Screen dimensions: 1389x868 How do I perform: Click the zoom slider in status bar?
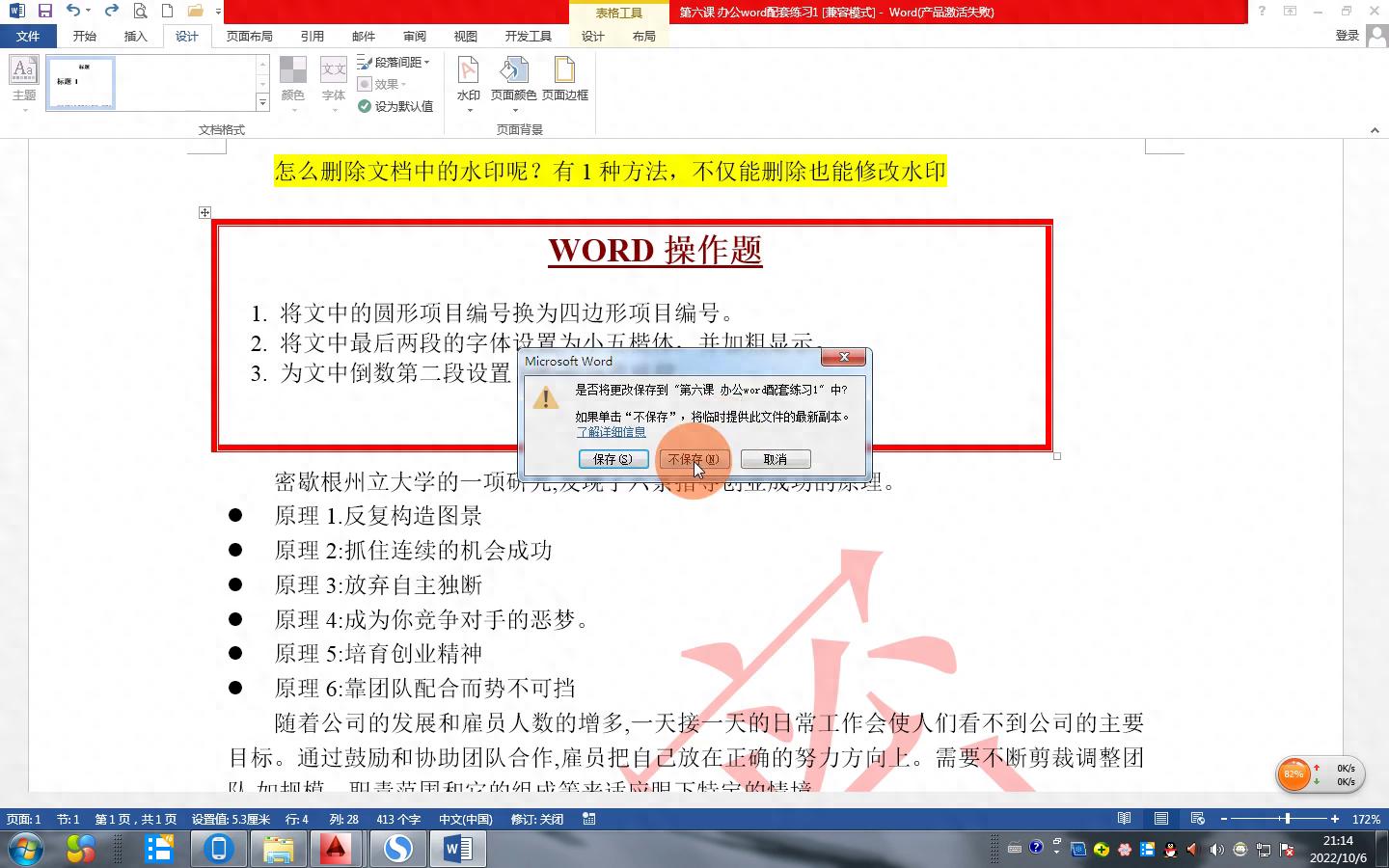click(1287, 819)
